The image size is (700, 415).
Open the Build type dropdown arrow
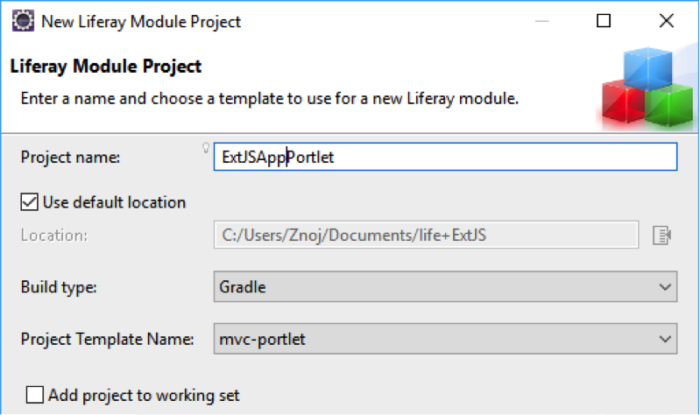pyautogui.click(x=665, y=286)
